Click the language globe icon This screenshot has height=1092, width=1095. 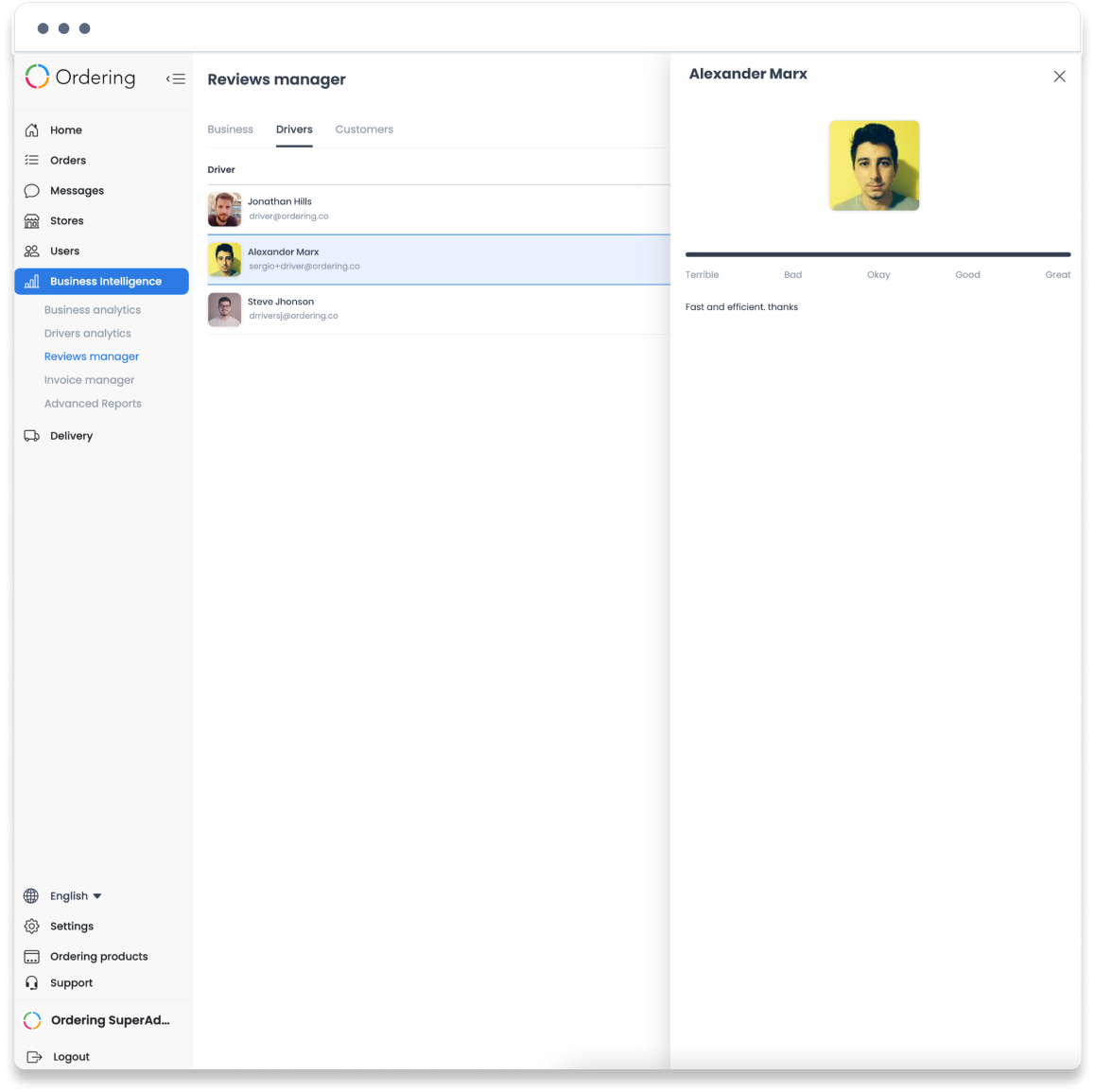click(31, 895)
